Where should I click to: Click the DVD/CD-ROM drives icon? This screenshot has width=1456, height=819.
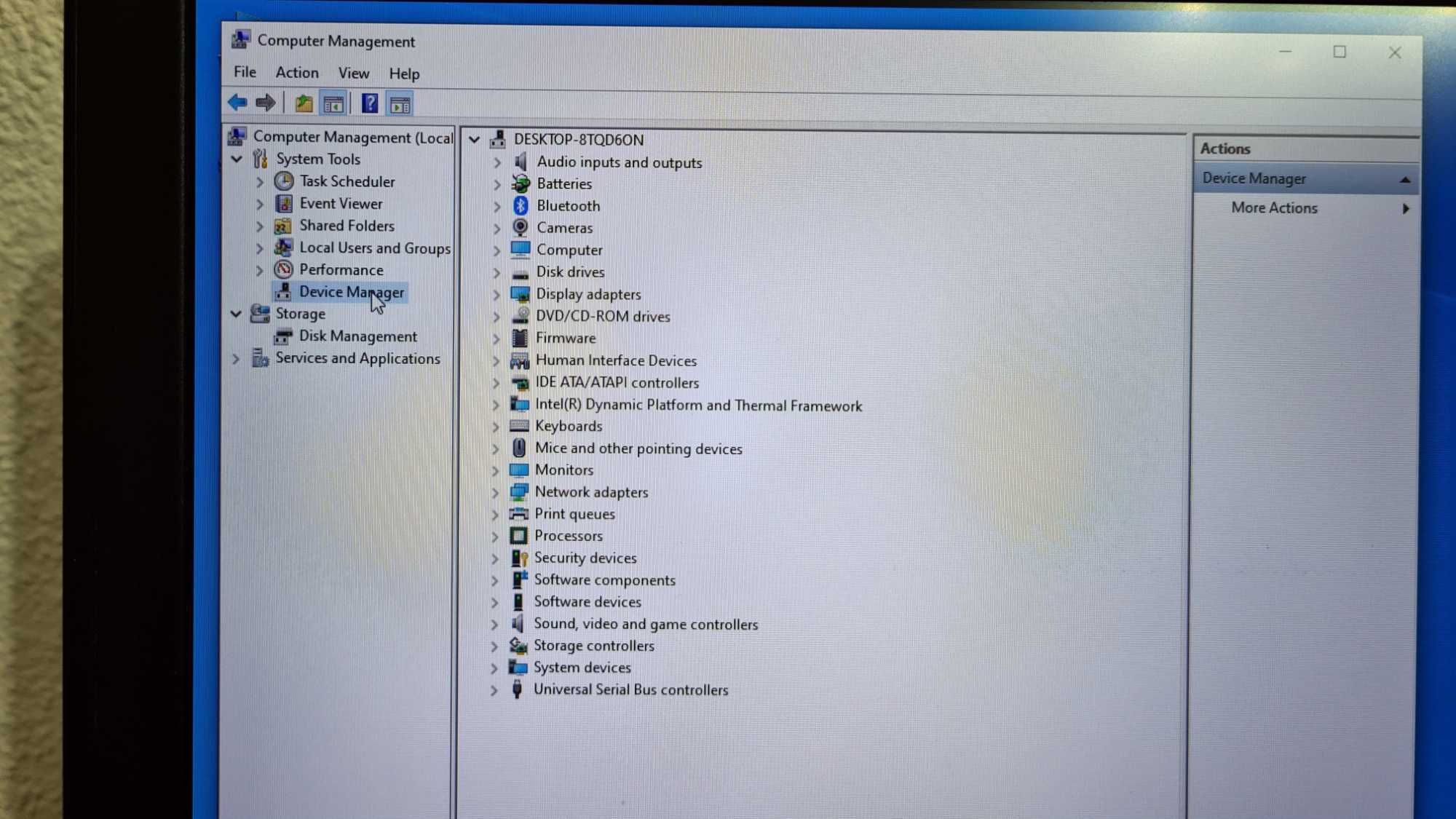(520, 316)
